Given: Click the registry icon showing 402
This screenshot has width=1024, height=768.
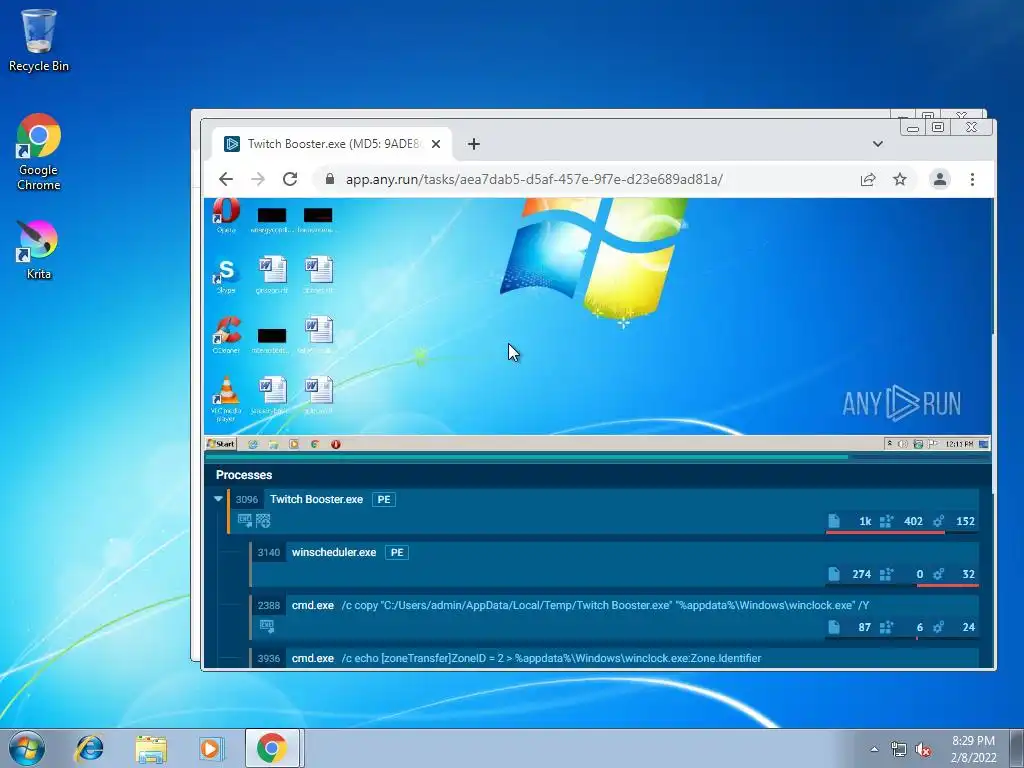Looking at the screenshot, I should [x=886, y=521].
